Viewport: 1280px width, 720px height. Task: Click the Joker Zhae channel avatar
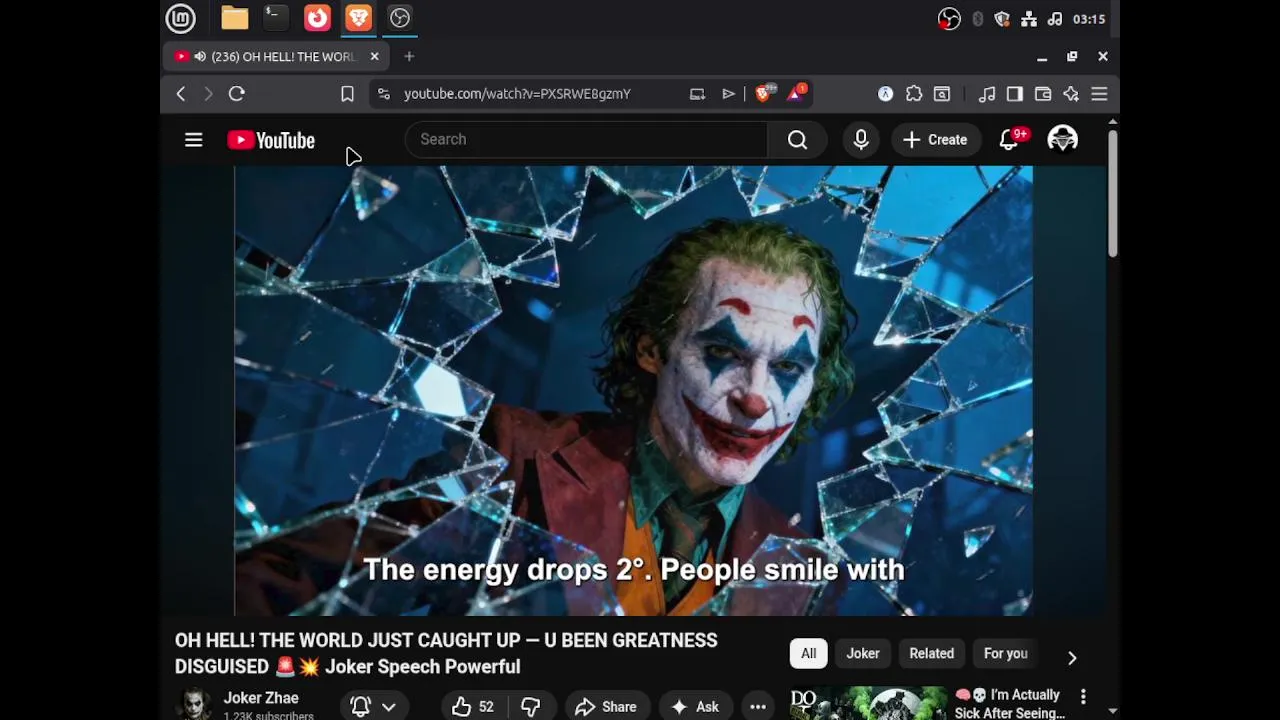click(194, 705)
